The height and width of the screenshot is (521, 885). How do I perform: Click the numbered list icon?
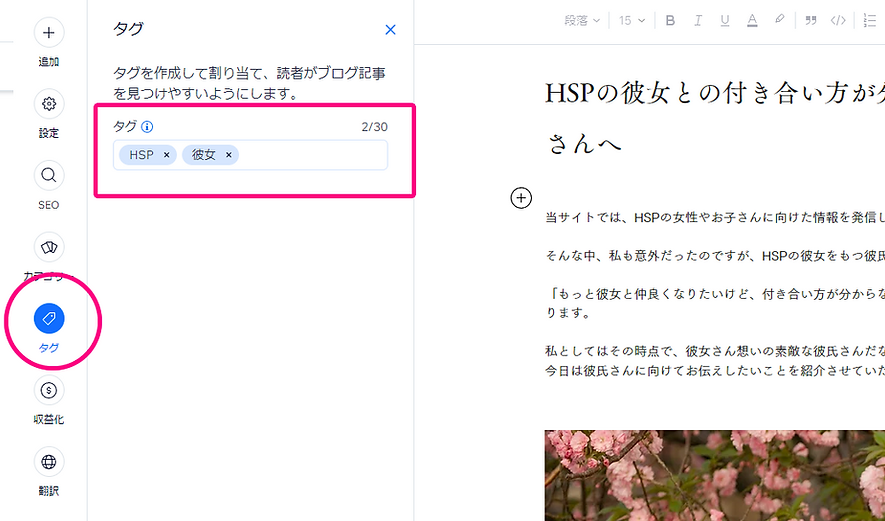tap(870, 21)
